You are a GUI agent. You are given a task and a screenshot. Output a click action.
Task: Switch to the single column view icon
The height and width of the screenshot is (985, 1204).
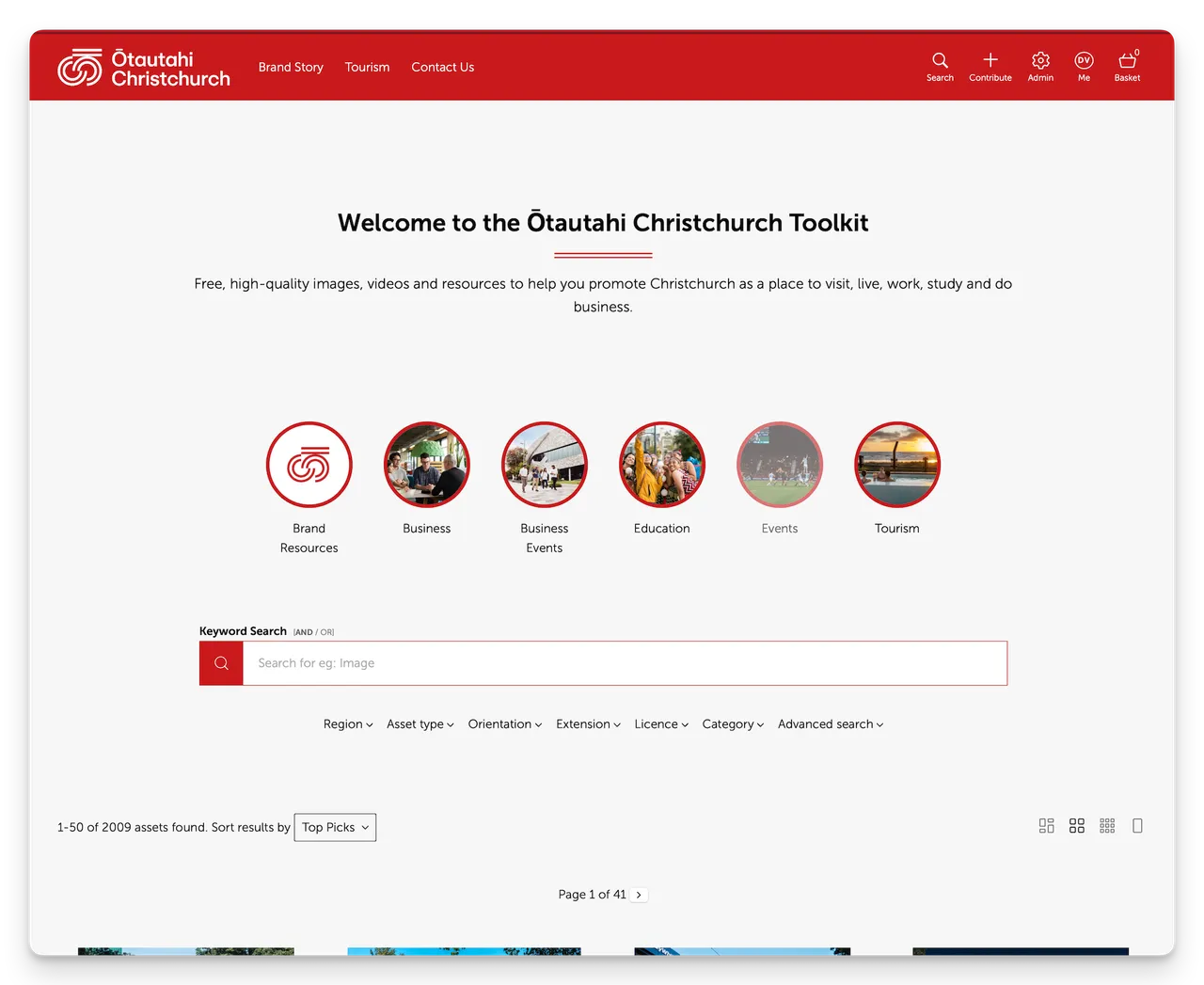click(x=1137, y=826)
